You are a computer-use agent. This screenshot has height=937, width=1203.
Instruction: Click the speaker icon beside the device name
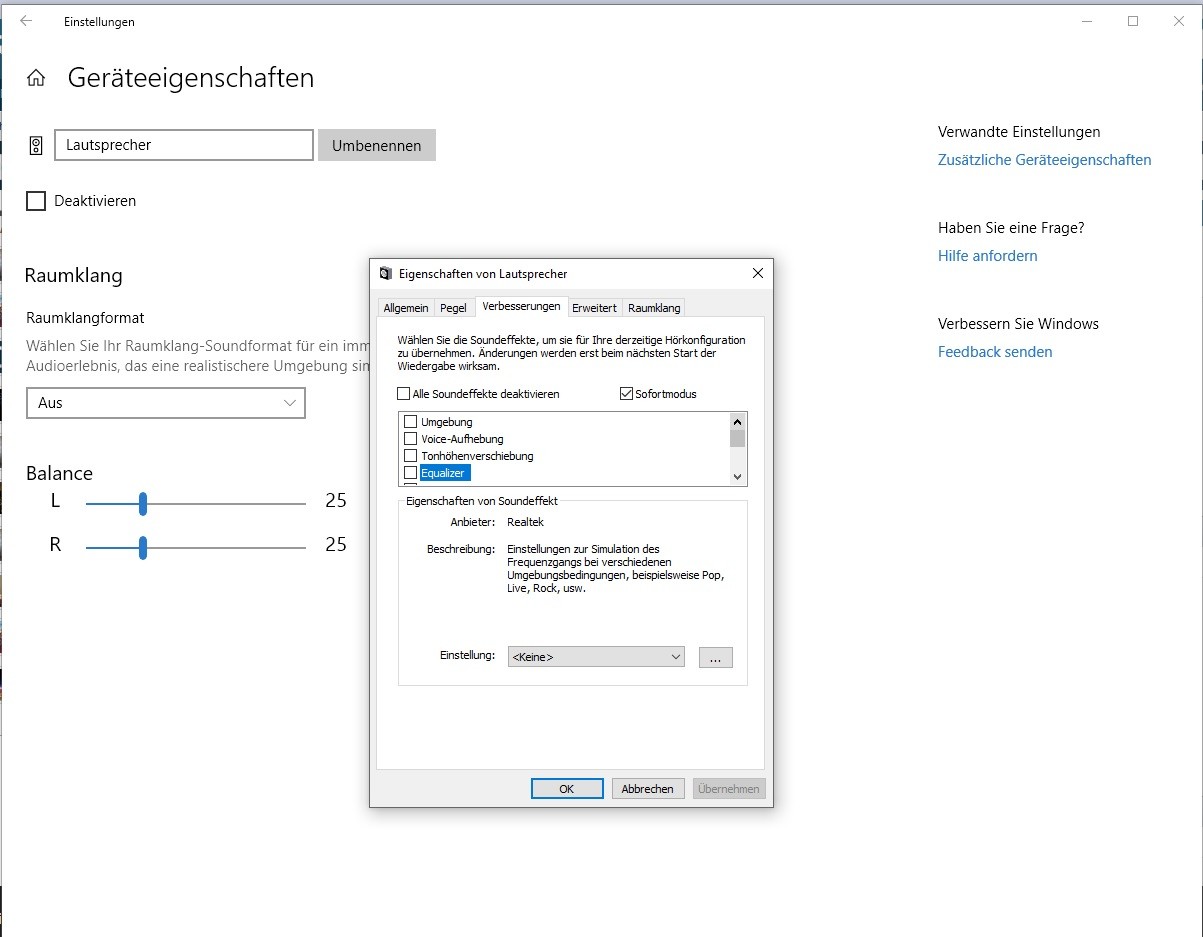tap(36, 146)
